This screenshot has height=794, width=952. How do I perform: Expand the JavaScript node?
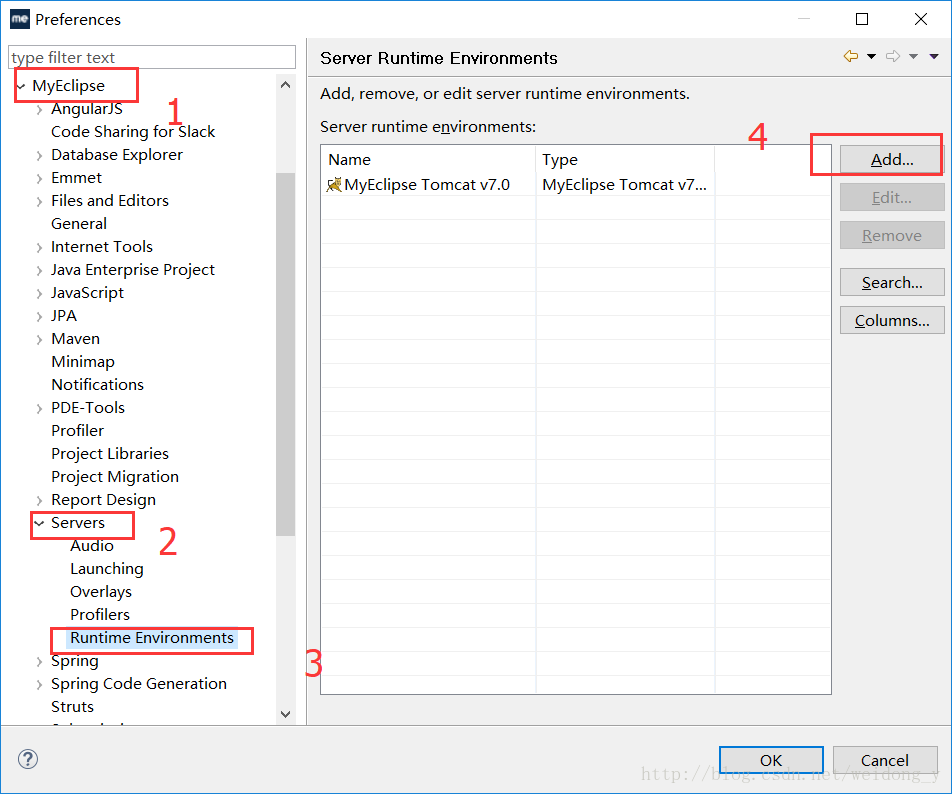(x=39, y=294)
